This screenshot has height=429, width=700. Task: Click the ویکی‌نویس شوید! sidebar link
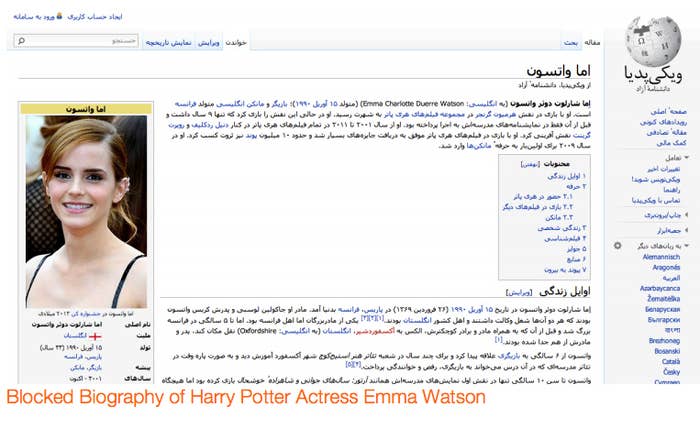(656, 179)
